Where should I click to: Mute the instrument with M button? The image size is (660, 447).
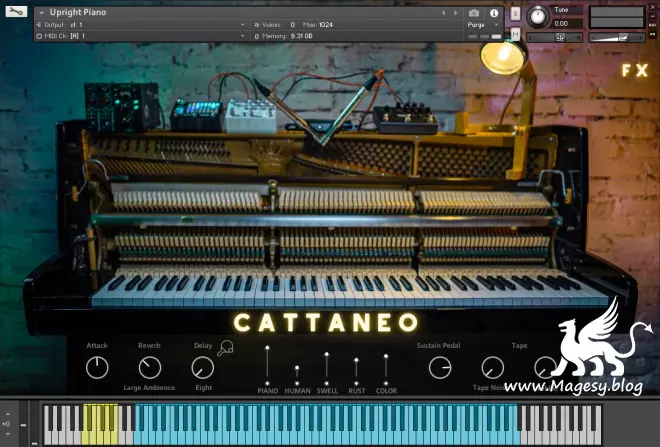[515, 34]
